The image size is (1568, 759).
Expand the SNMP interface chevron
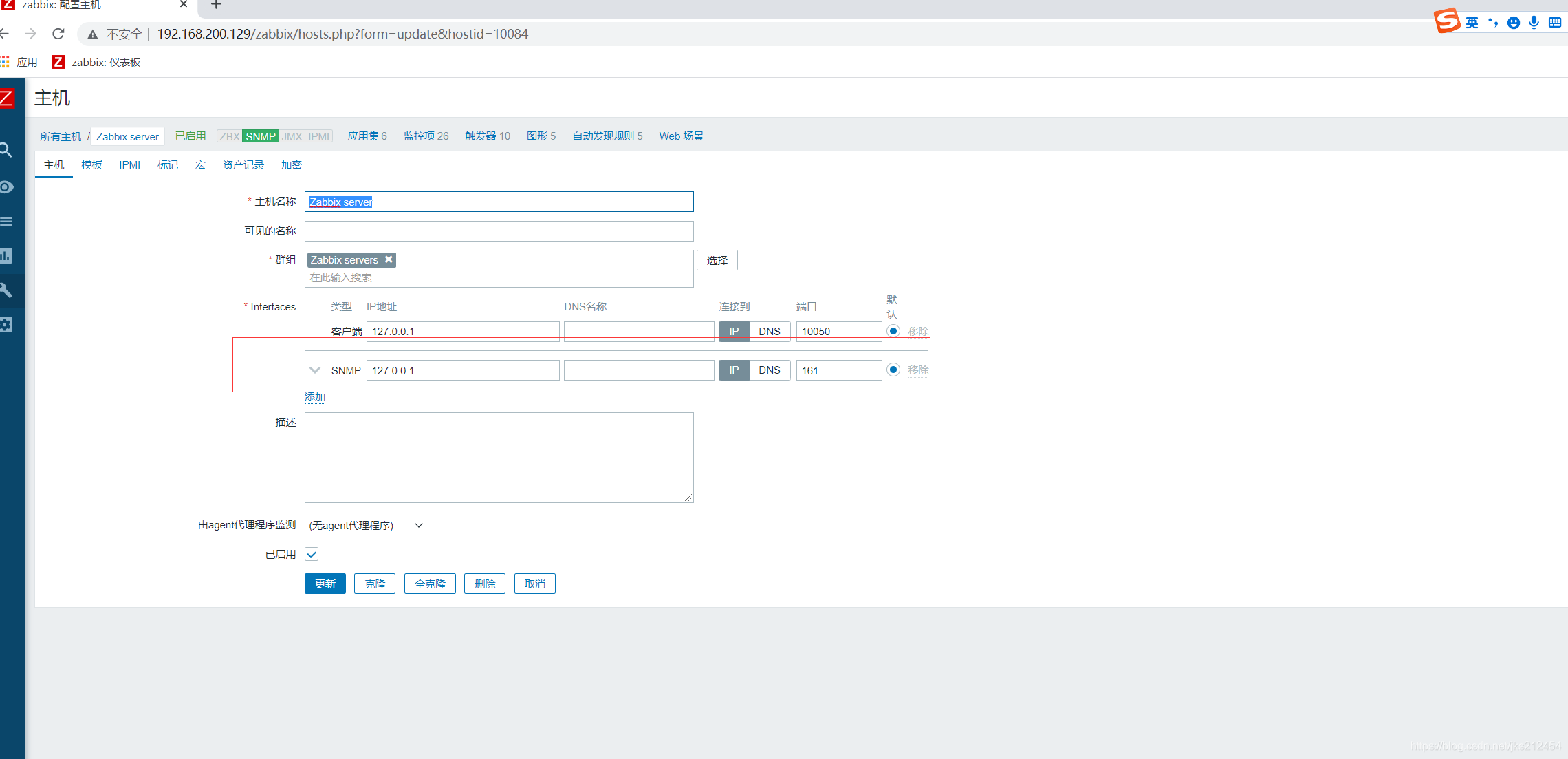(x=315, y=370)
